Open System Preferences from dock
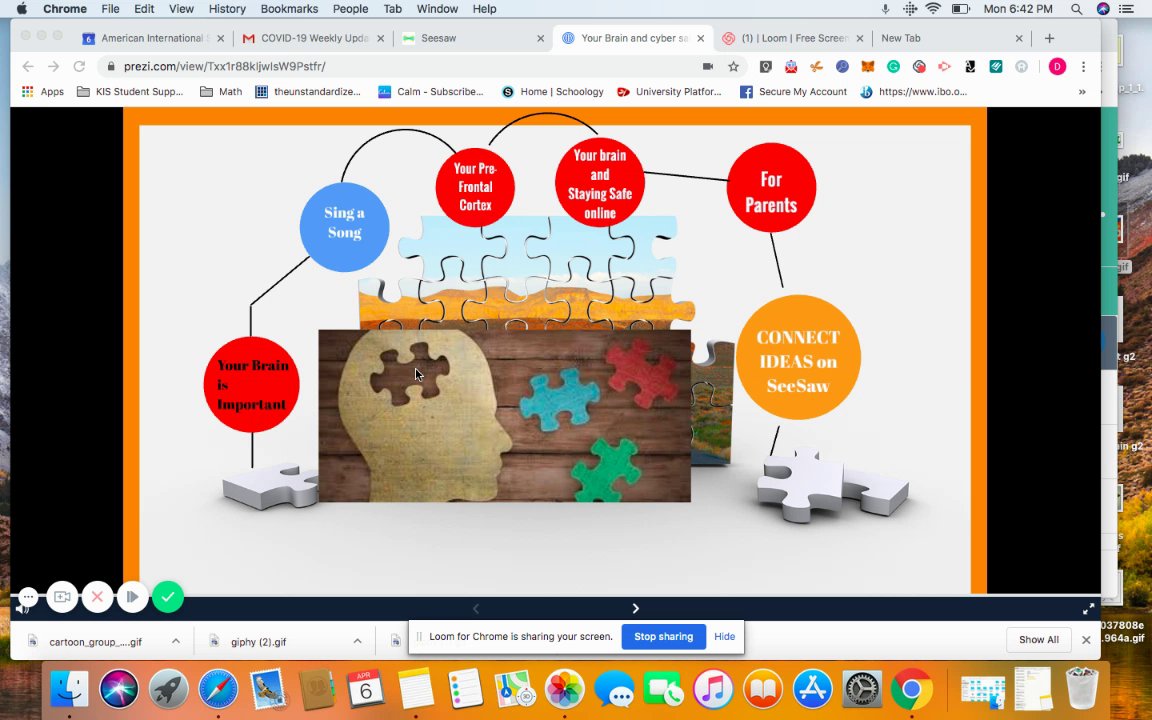Screen dimensions: 1152x720 tap(862, 689)
